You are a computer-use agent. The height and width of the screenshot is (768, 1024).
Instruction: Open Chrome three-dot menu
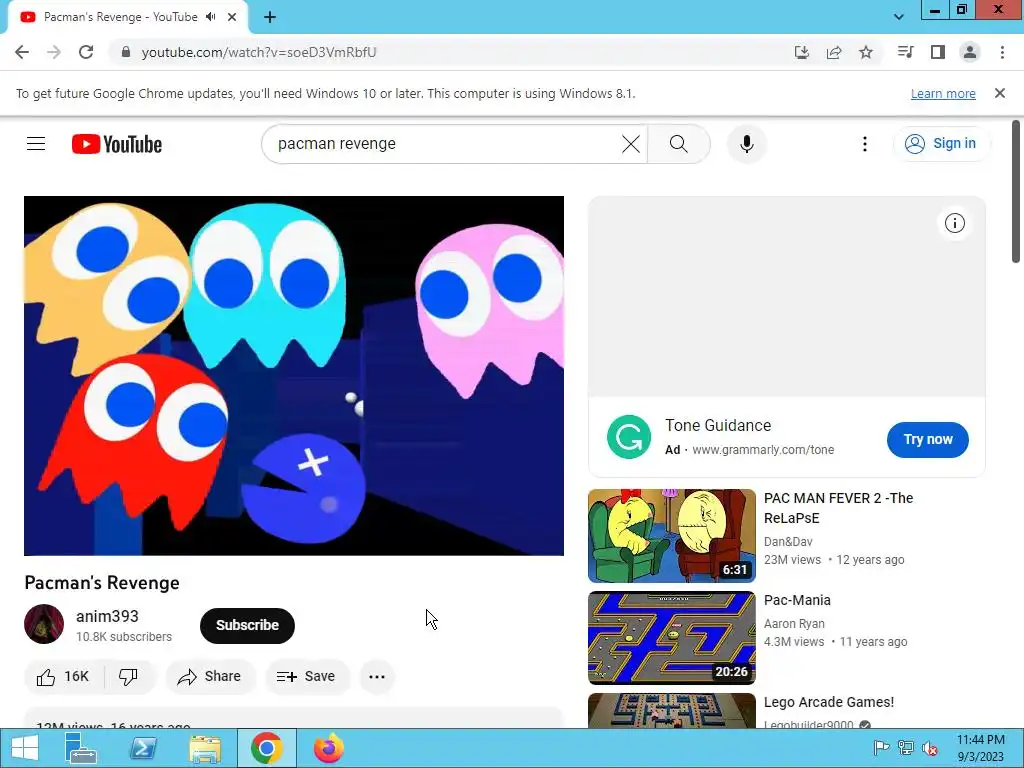1002,52
